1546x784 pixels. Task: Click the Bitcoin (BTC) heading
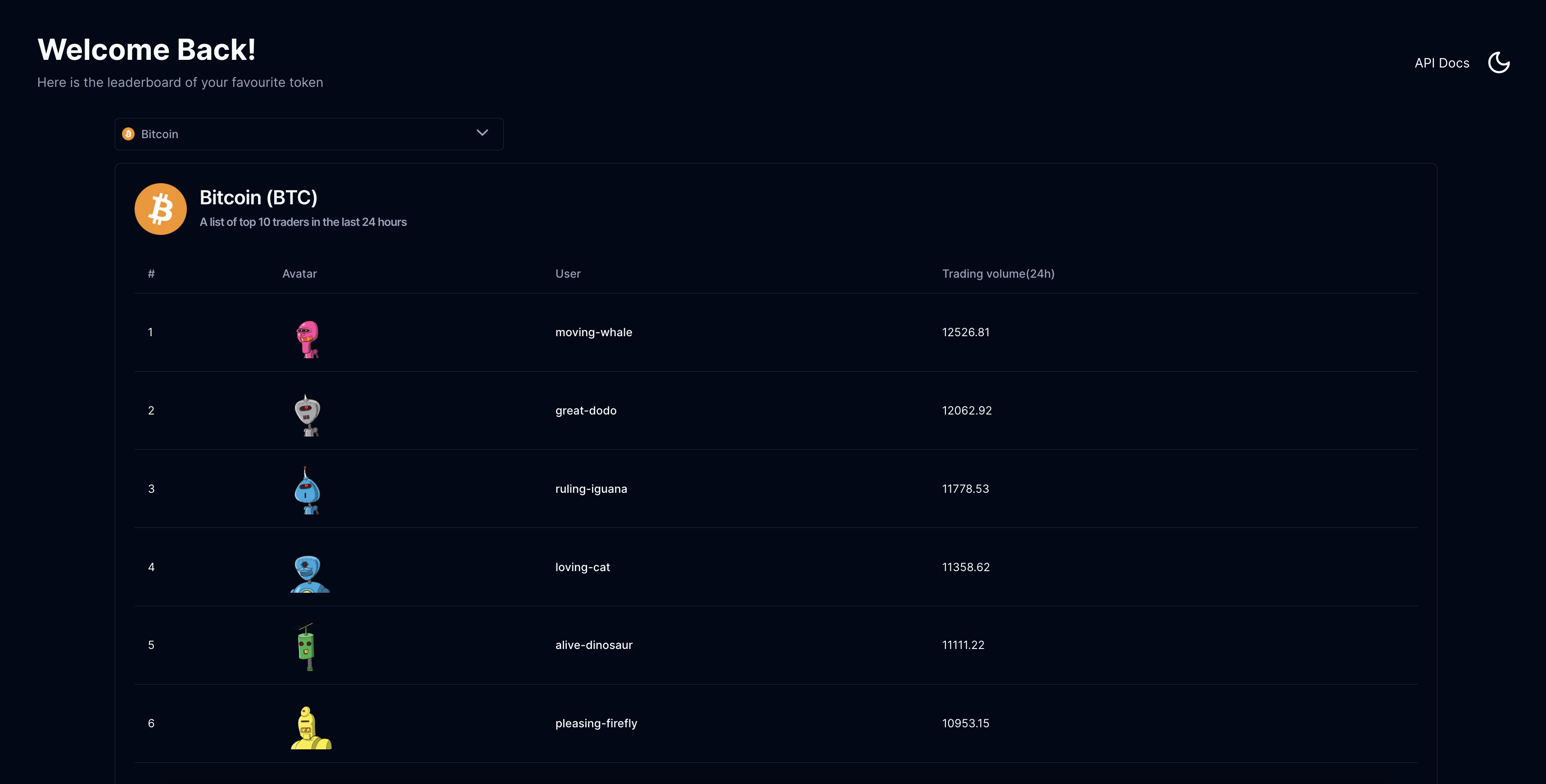pyautogui.click(x=258, y=197)
